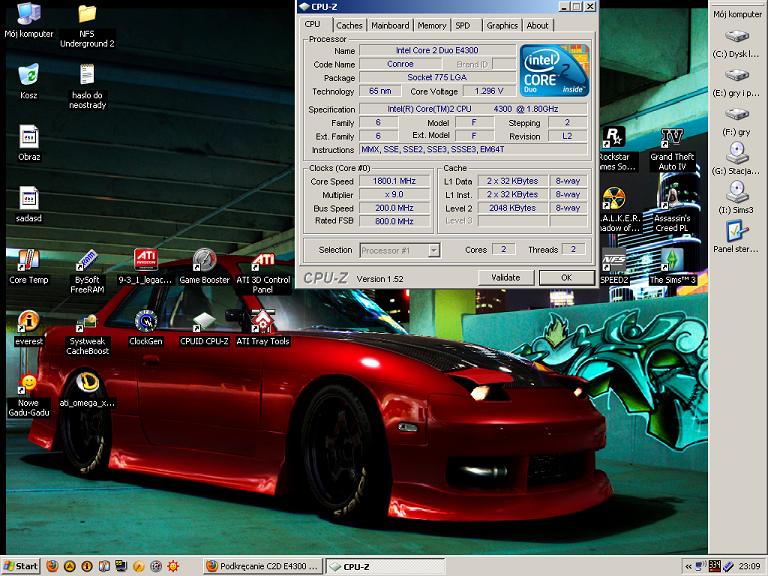Open the Core Temp desktop shortcut
This screenshot has width=768, height=576.
click(x=29, y=262)
